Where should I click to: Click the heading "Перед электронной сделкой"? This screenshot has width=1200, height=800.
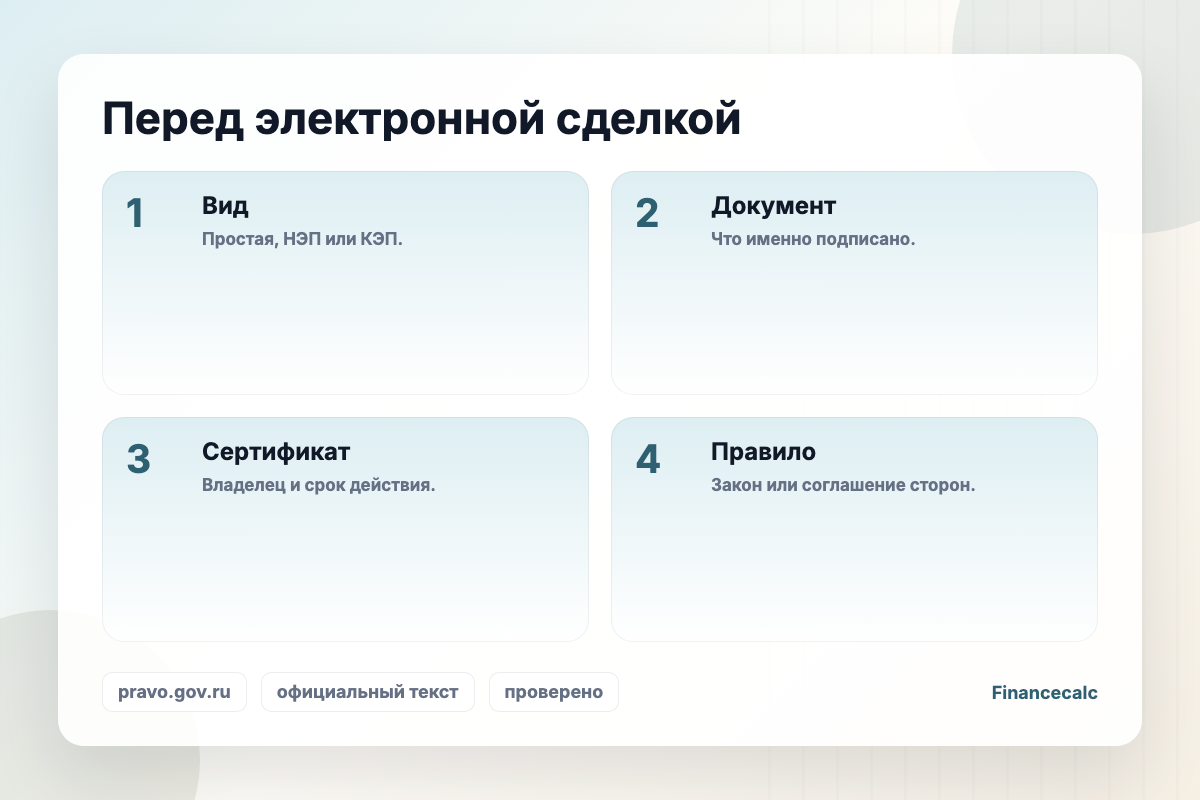coord(422,121)
